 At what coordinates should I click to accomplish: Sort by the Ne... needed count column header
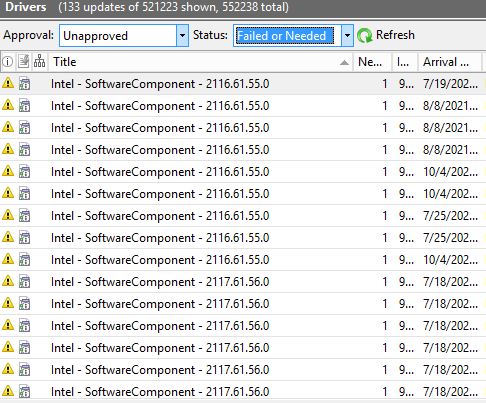[x=372, y=62]
